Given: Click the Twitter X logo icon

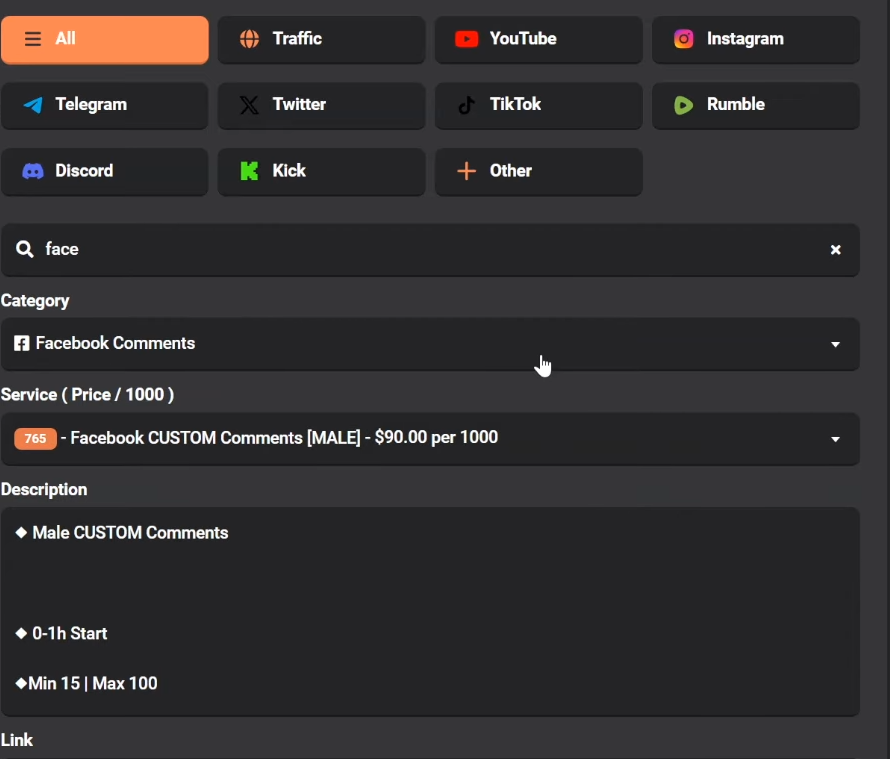Looking at the screenshot, I should [249, 105].
